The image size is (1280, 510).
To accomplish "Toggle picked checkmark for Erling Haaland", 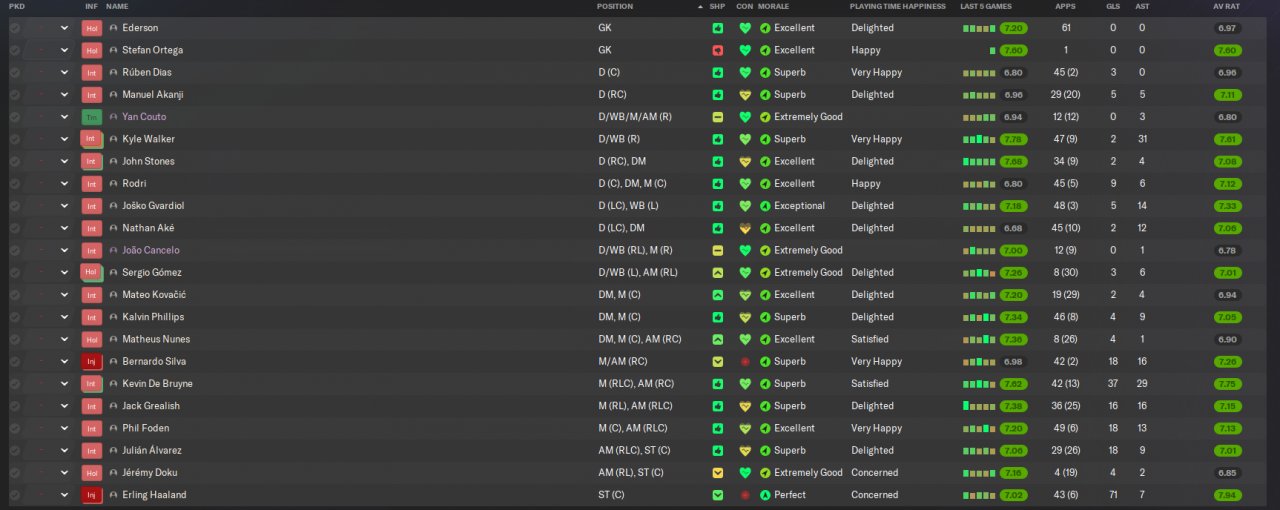I will (14, 495).
